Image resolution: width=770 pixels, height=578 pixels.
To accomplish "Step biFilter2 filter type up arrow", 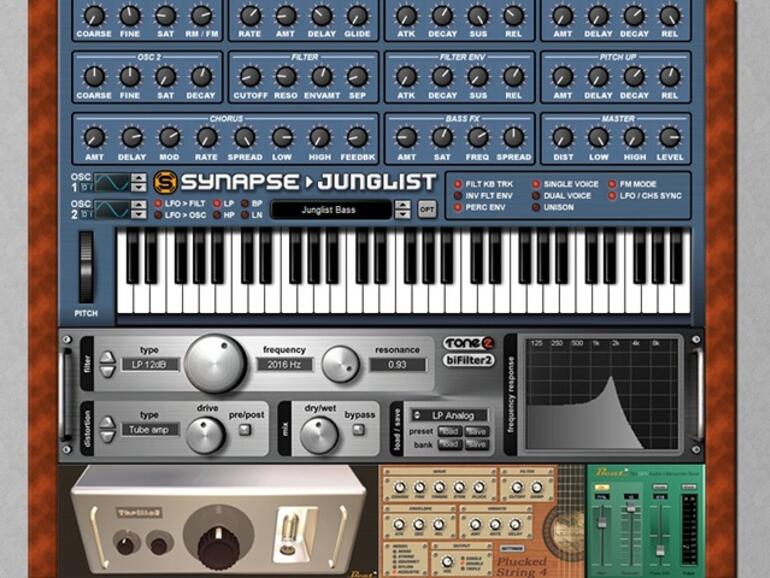I will click(x=108, y=357).
